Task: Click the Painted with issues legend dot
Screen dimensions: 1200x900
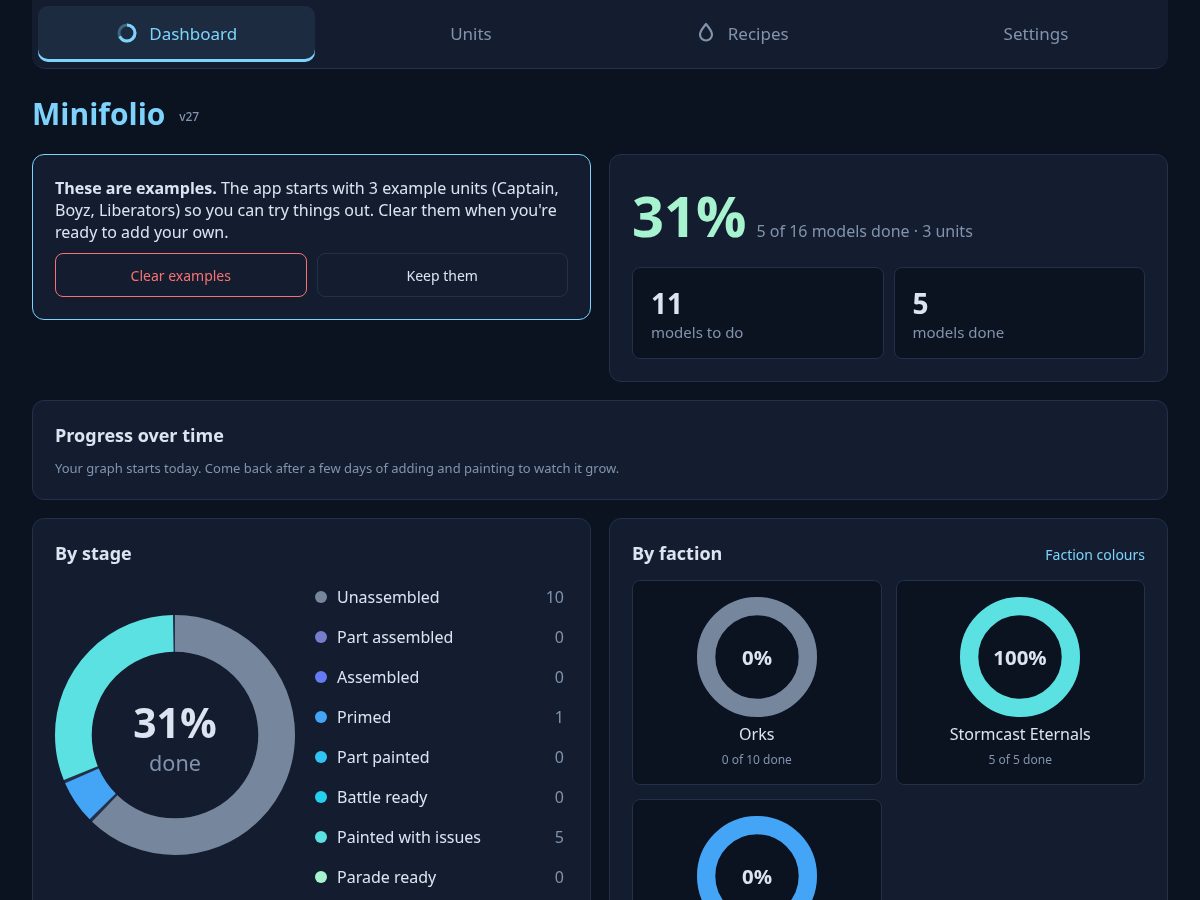Action: point(321,837)
